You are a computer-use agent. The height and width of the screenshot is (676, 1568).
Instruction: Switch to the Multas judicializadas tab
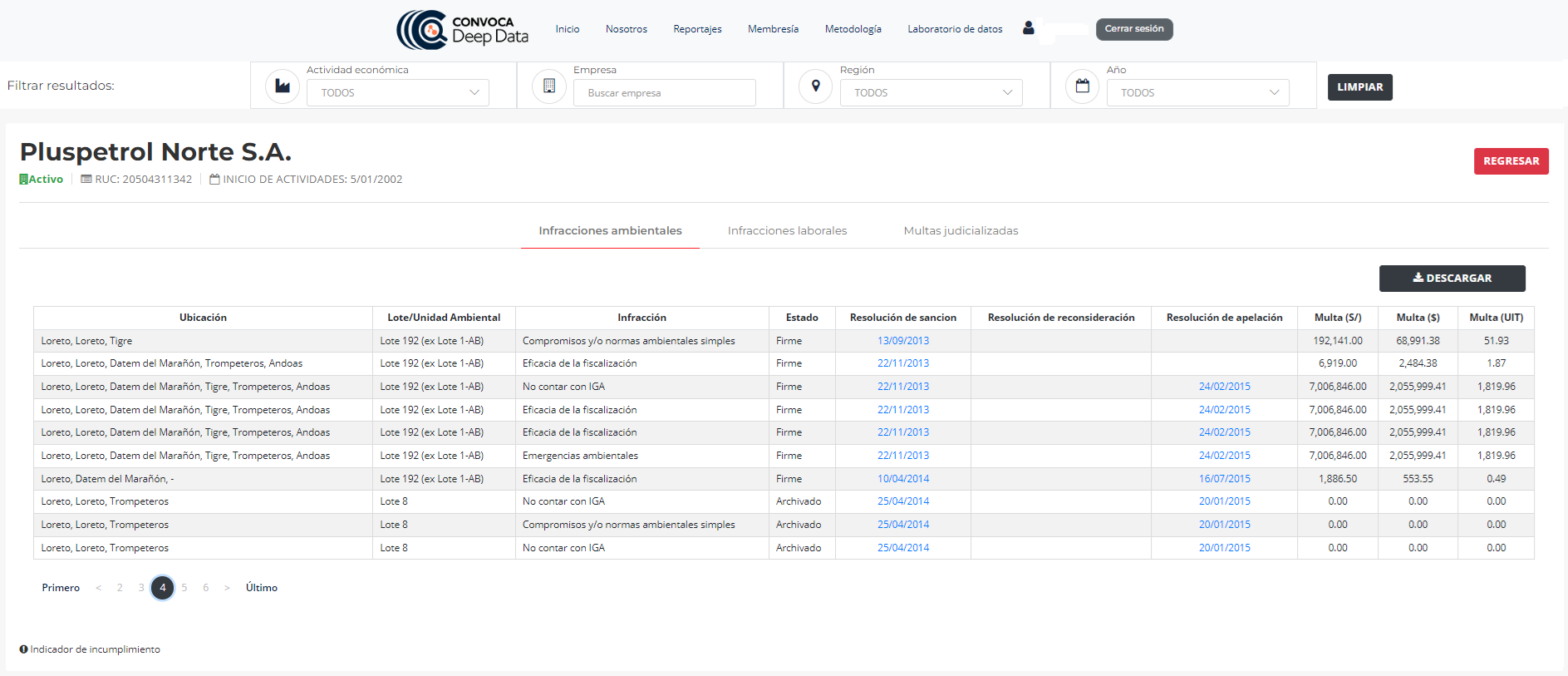click(x=961, y=231)
